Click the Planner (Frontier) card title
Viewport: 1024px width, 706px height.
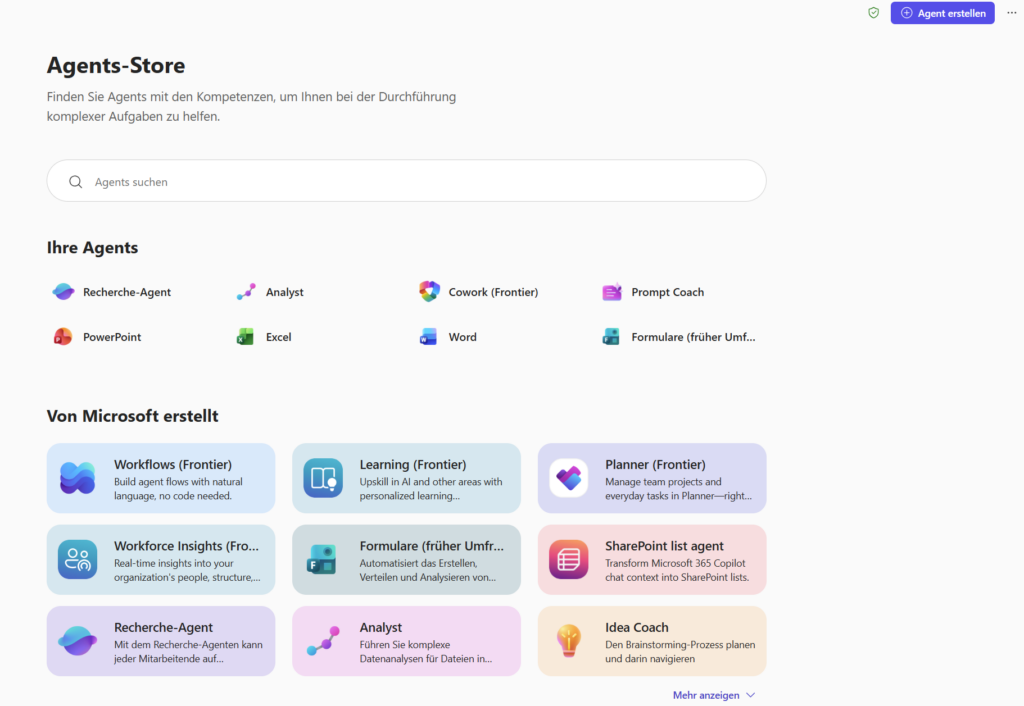click(x=655, y=464)
